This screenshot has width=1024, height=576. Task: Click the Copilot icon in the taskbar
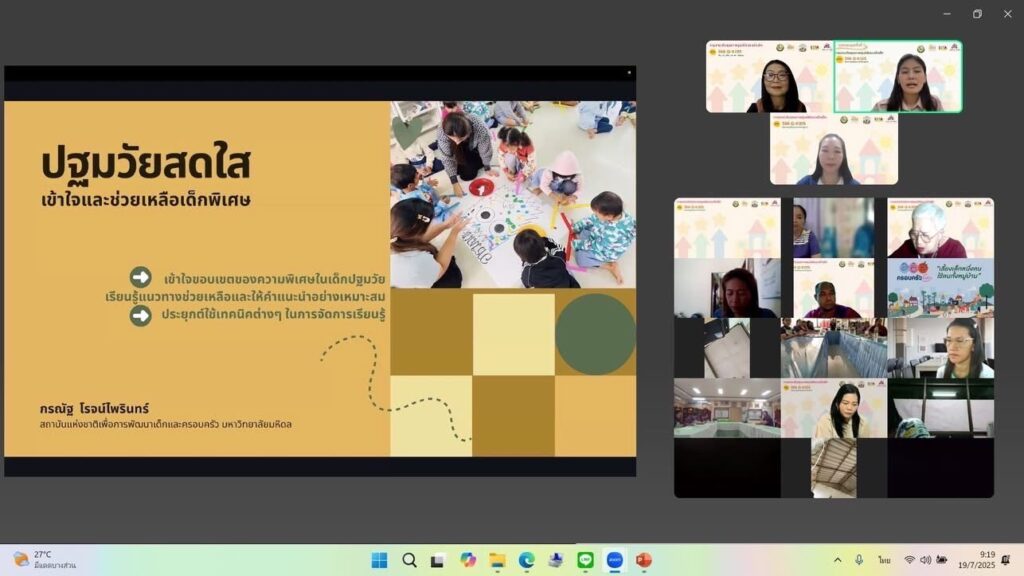tap(468, 560)
